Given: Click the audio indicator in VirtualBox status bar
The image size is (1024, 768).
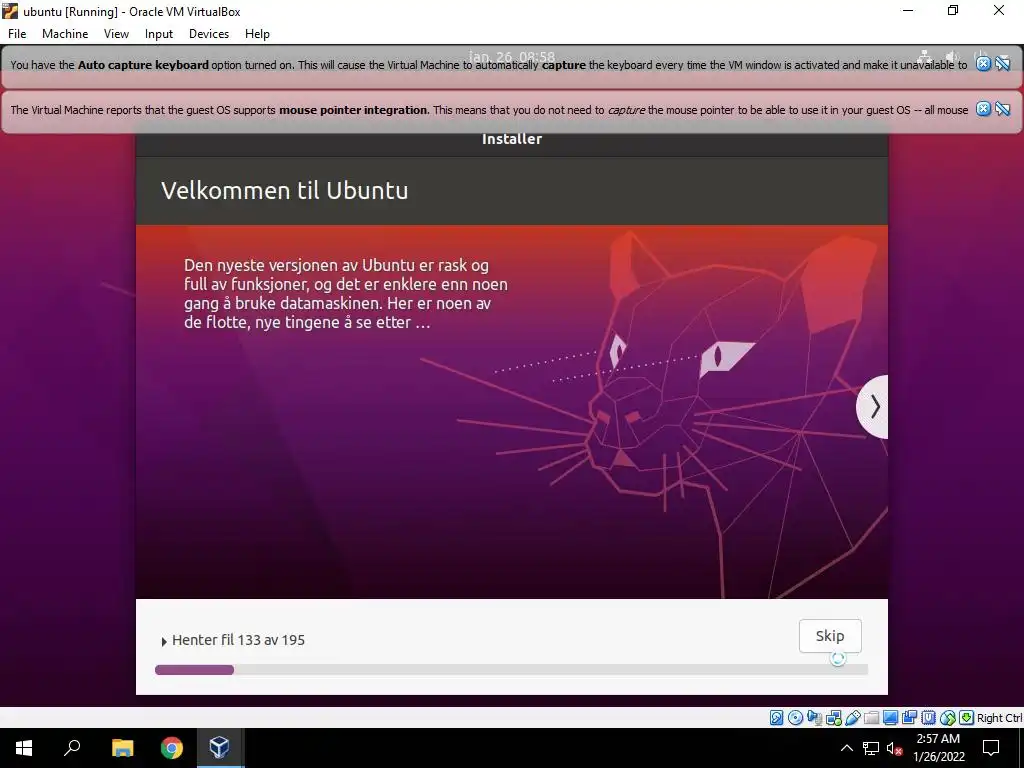Looking at the screenshot, I should click(814, 718).
